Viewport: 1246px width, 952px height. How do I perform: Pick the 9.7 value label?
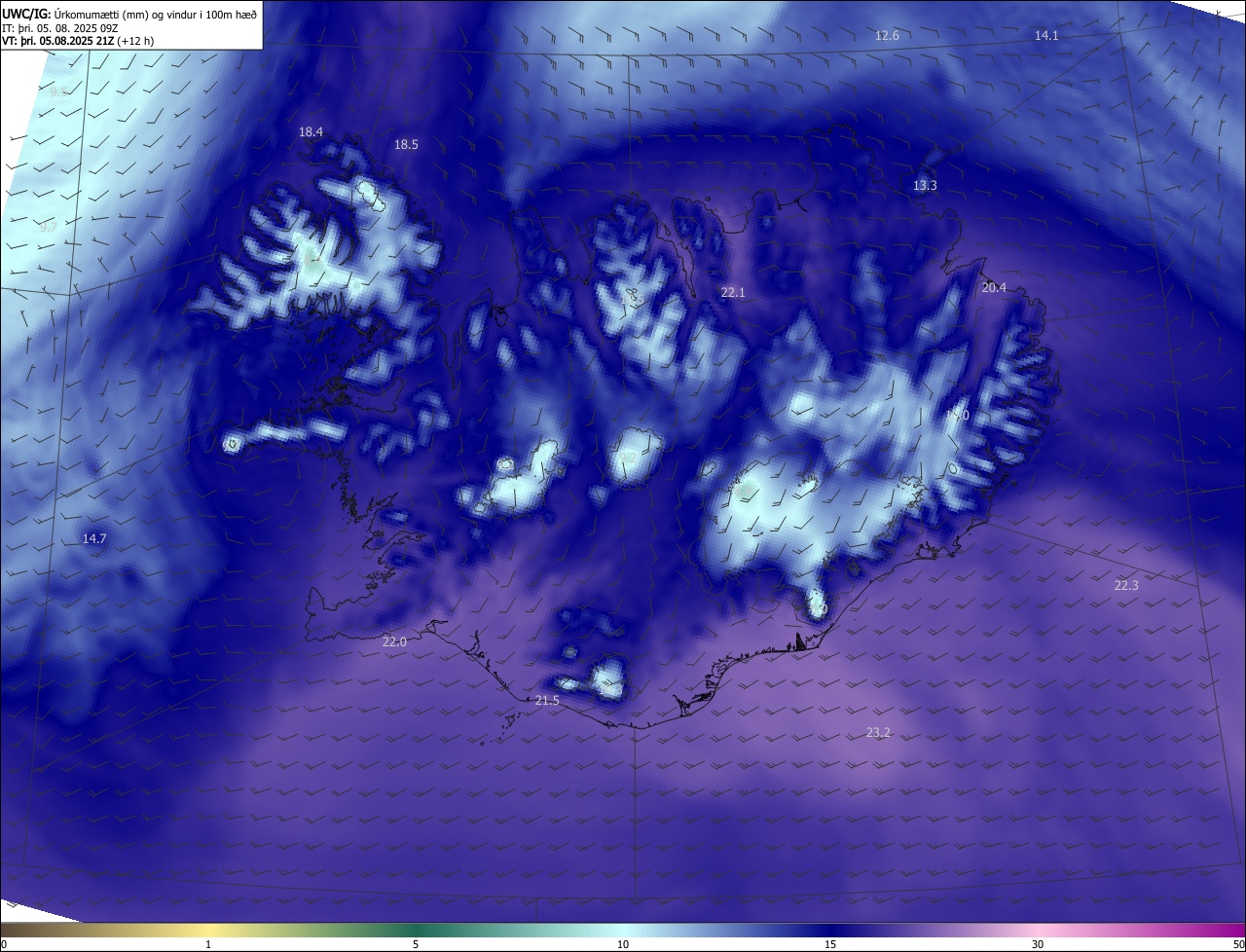coord(49,227)
